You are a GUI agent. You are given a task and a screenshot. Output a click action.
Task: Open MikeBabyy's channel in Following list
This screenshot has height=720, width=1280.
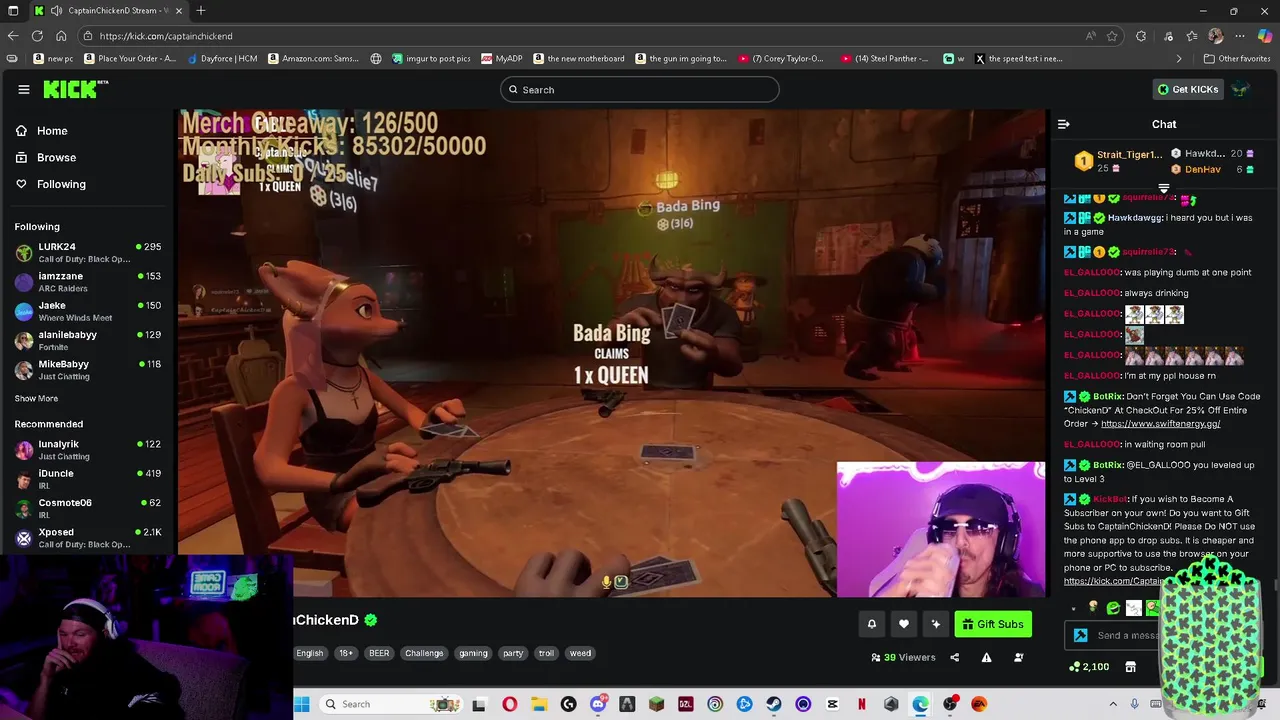pos(88,370)
